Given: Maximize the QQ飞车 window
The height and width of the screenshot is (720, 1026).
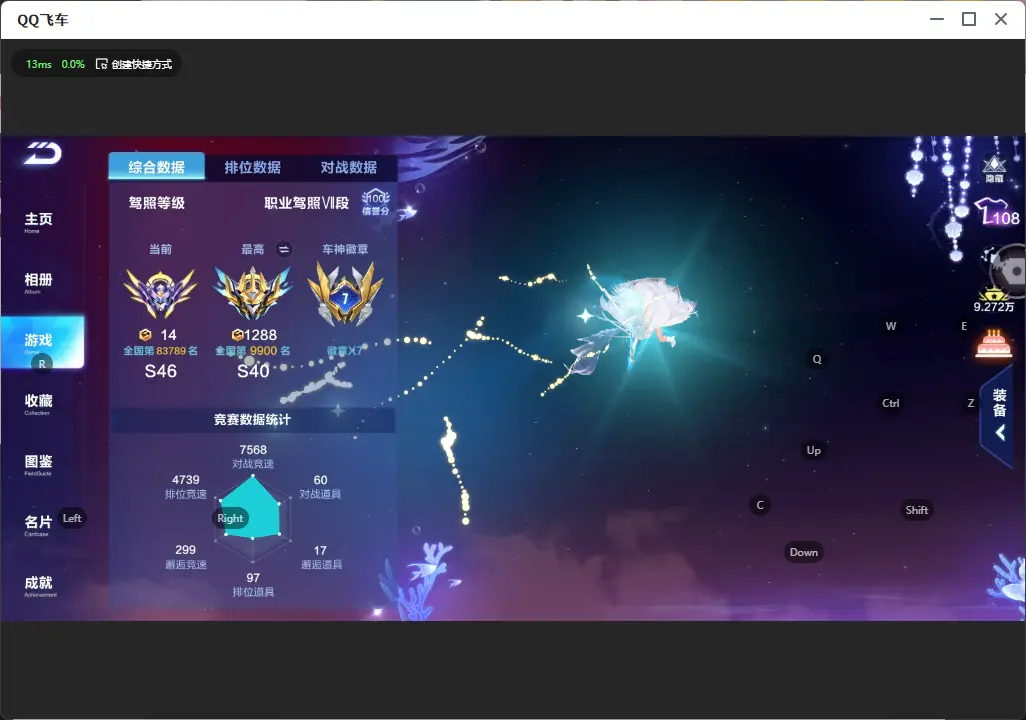Looking at the screenshot, I should tap(969, 20).
